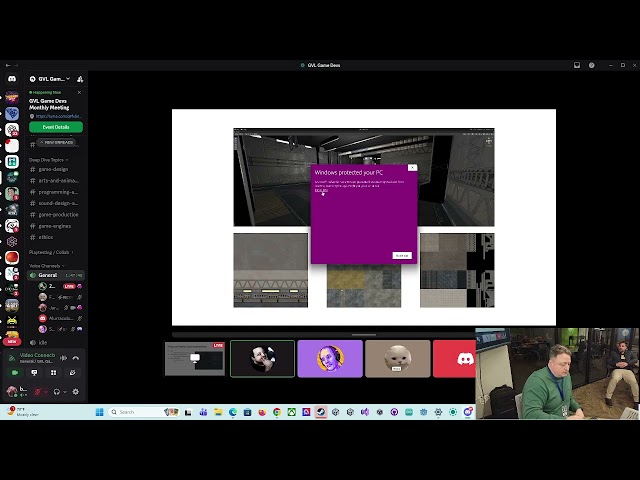Select the live screen share thumbnail
Viewport: 640px width, 480px height.
[195, 359]
